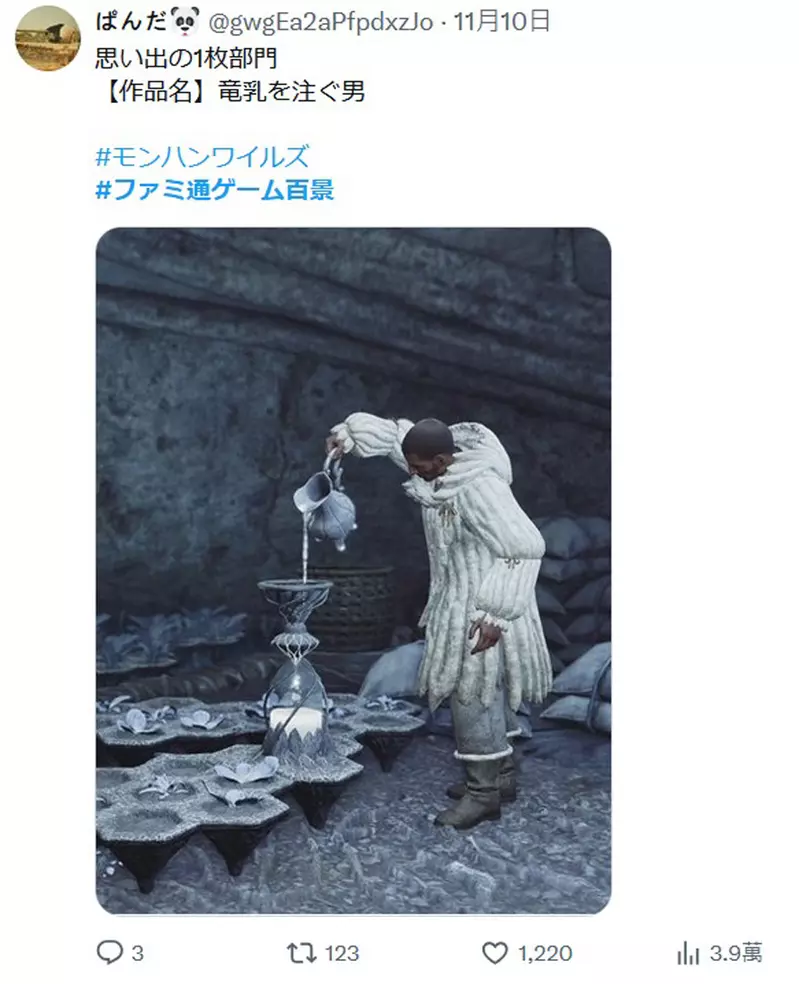Click tweet text 思い出の1枚部門

[186, 58]
